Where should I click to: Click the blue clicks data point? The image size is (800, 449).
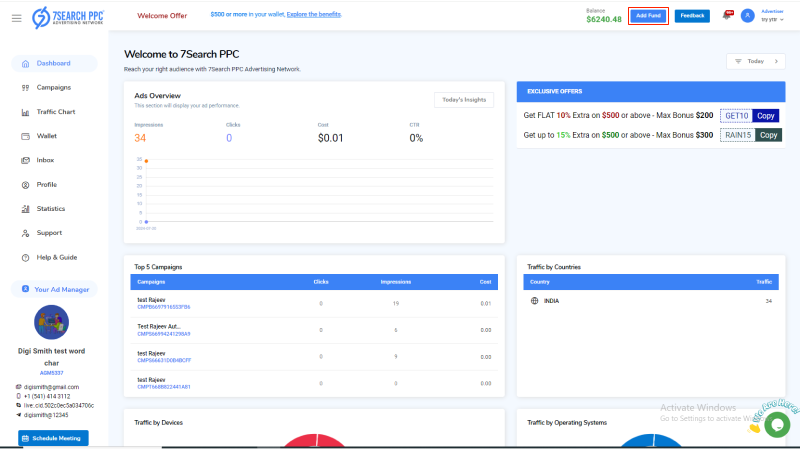point(146,222)
